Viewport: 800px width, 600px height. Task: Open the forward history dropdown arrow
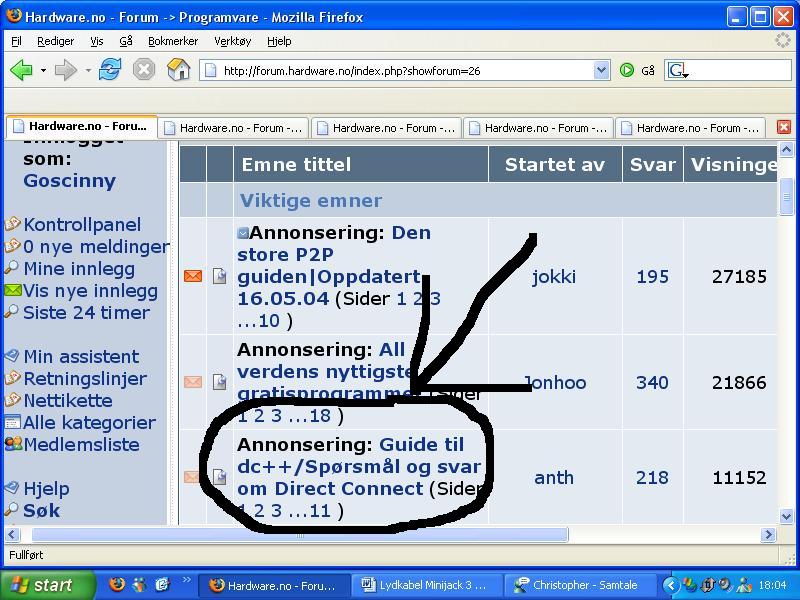pyautogui.click(x=88, y=70)
